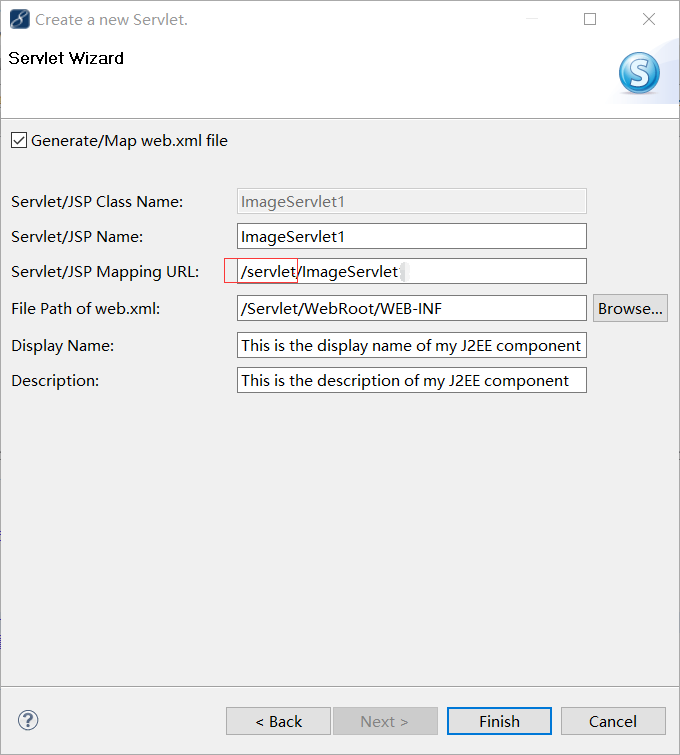
Task: Click the Next button
Action: coord(385,721)
